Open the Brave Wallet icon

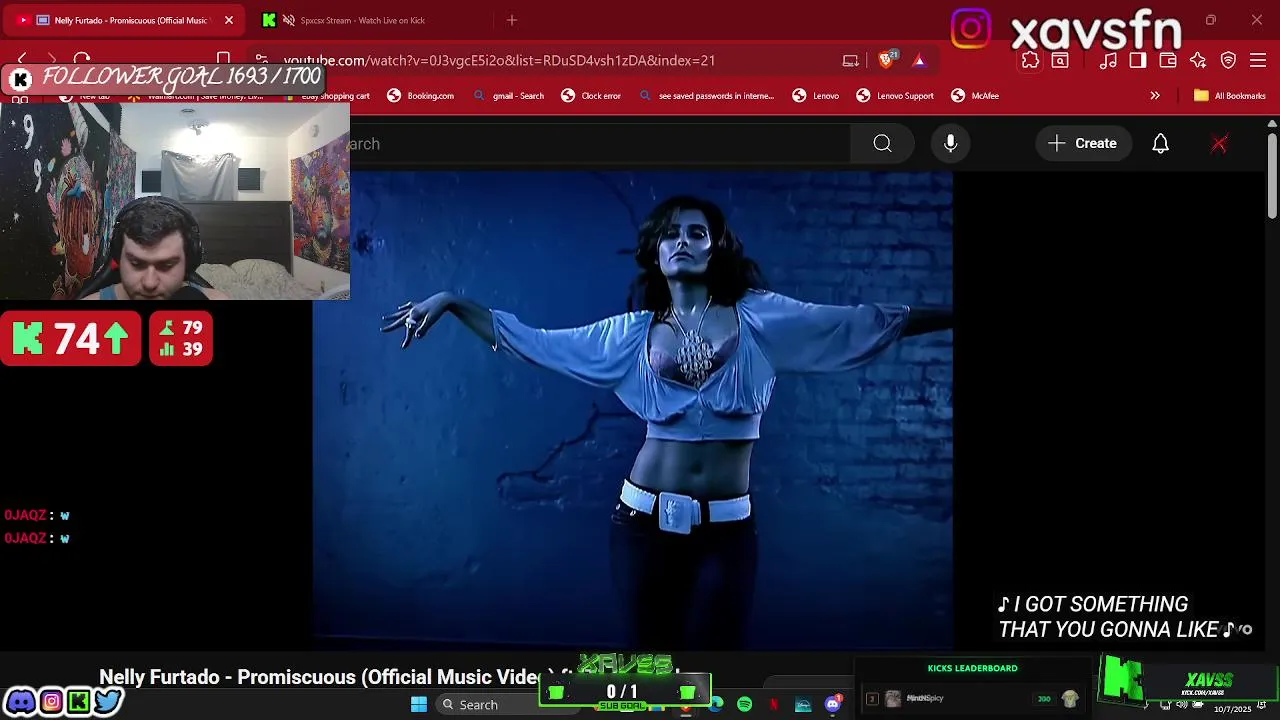pos(1168,61)
